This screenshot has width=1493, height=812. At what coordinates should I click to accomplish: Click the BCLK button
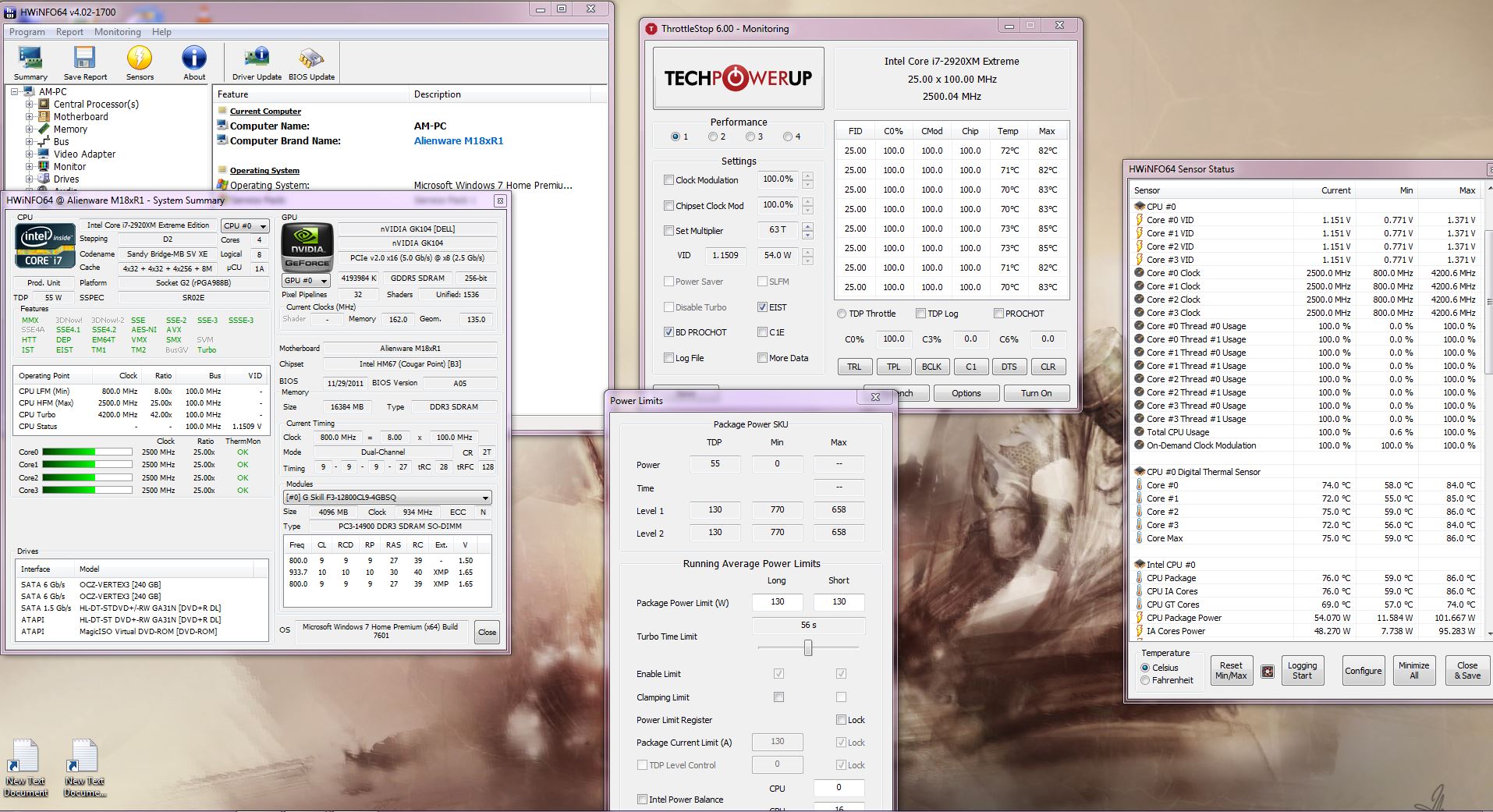point(931,367)
